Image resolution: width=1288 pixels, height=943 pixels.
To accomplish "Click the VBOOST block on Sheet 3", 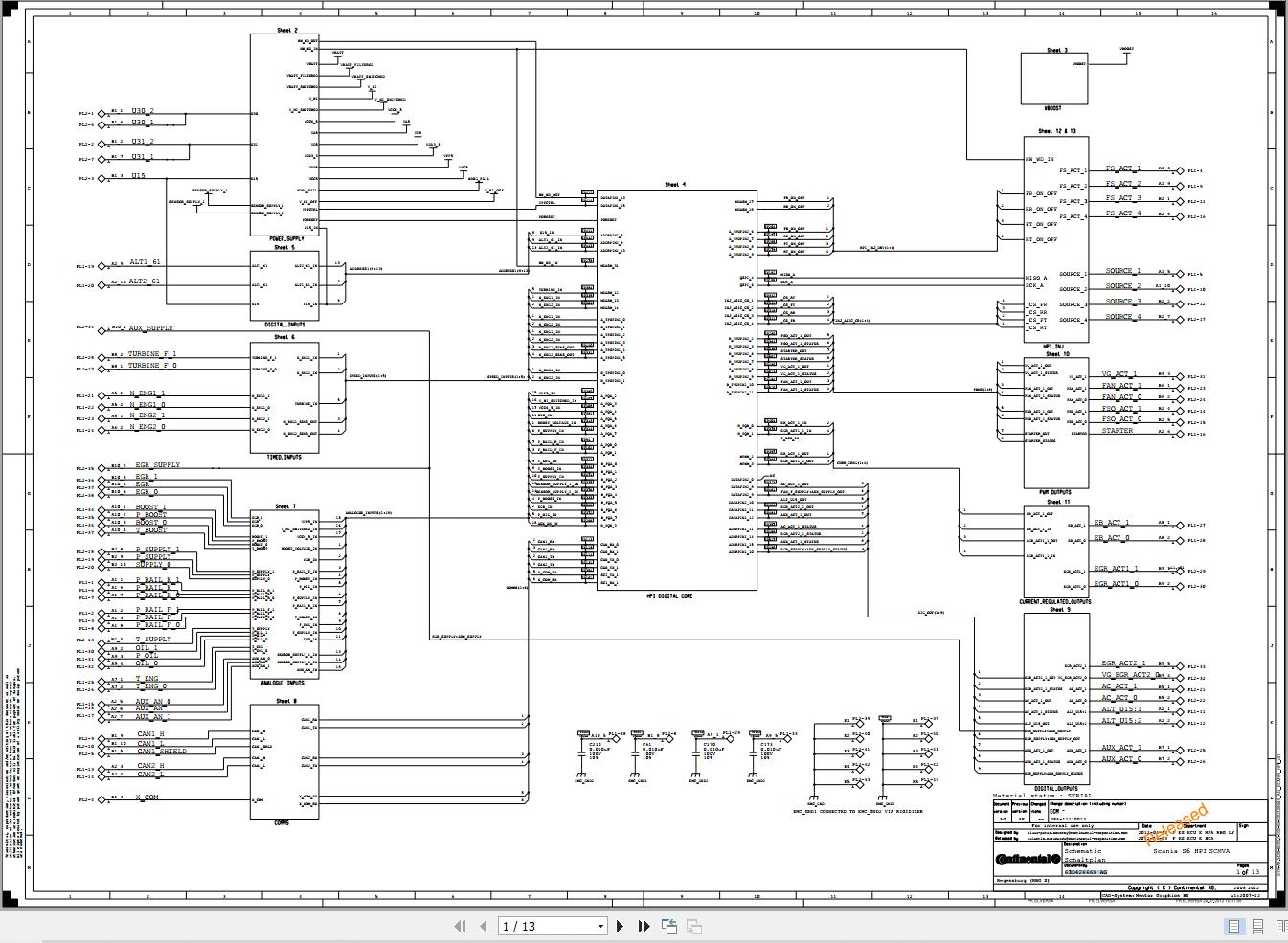I will coord(1053,79).
